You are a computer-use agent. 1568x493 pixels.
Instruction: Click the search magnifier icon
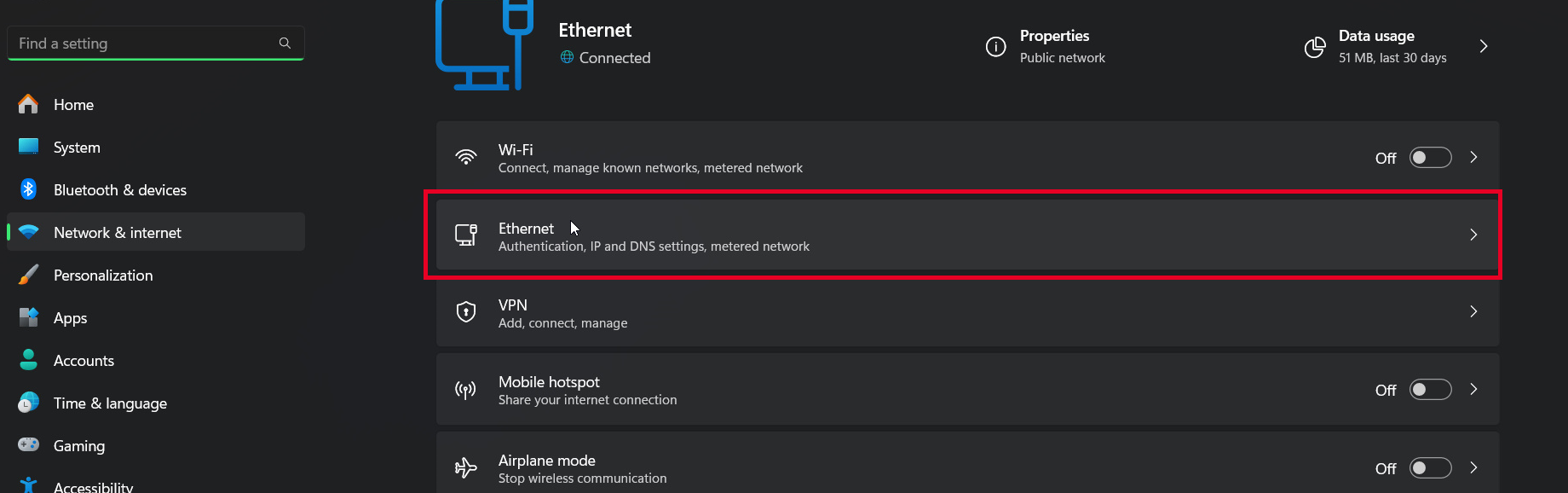[x=285, y=43]
